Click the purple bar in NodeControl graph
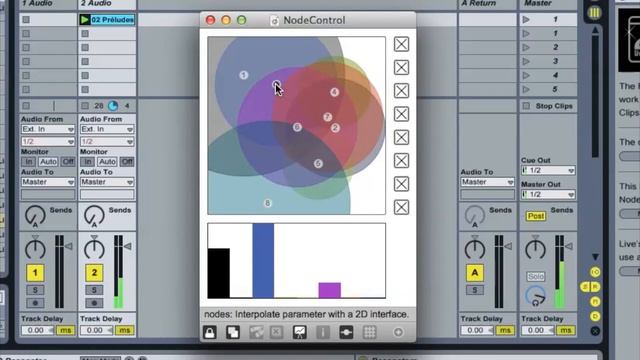Image resolution: width=640 pixels, height=360 pixels. [x=330, y=290]
